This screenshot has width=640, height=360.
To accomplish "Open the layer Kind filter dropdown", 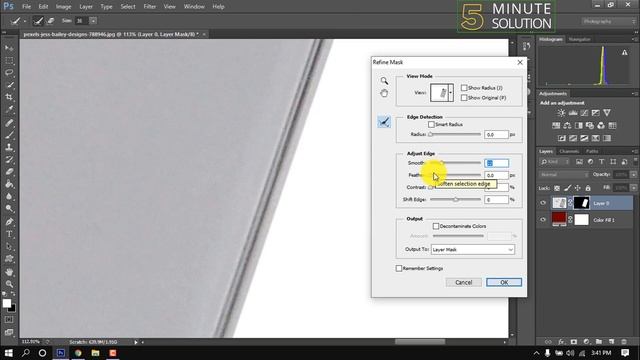I will coord(554,162).
